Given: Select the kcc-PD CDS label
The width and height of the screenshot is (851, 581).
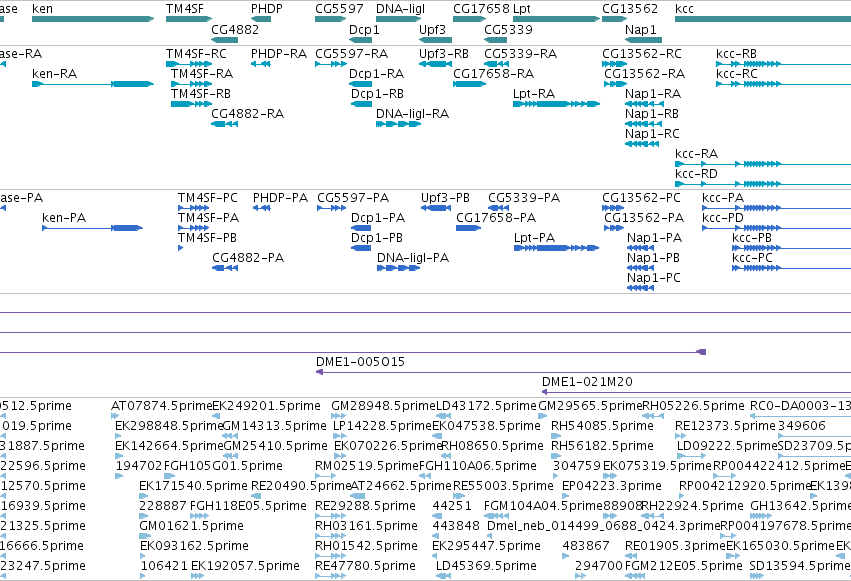Looking at the screenshot, I should coord(723,218).
